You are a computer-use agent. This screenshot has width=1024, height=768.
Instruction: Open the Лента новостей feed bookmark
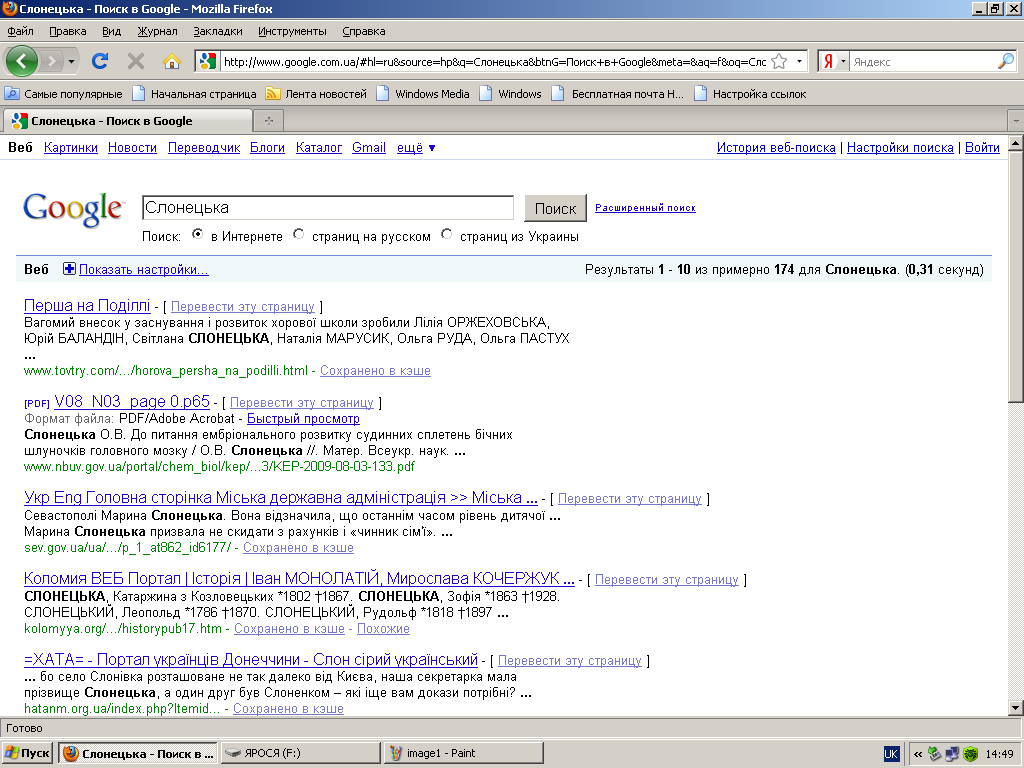316,93
